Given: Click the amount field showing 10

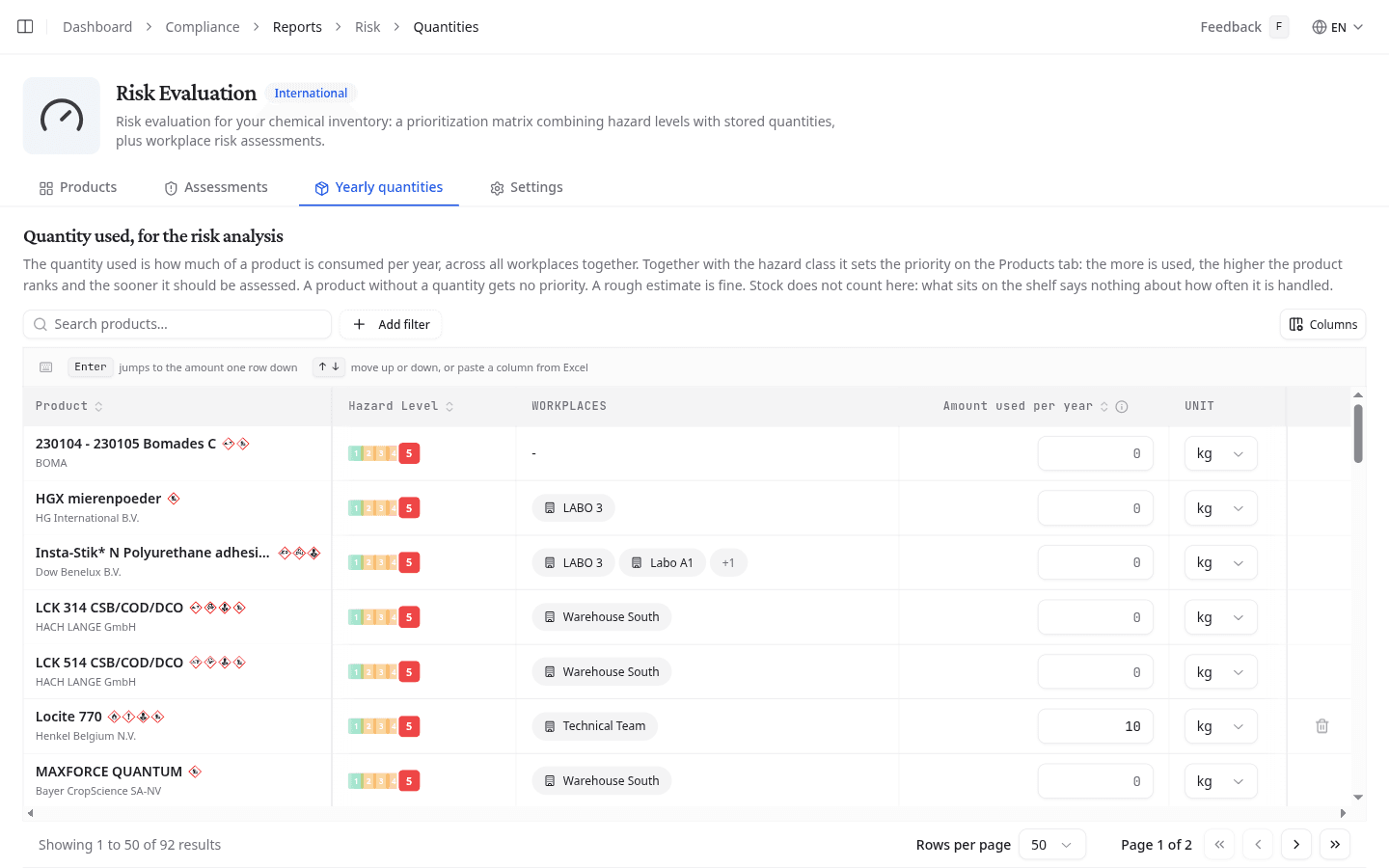Looking at the screenshot, I should click(x=1096, y=726).
